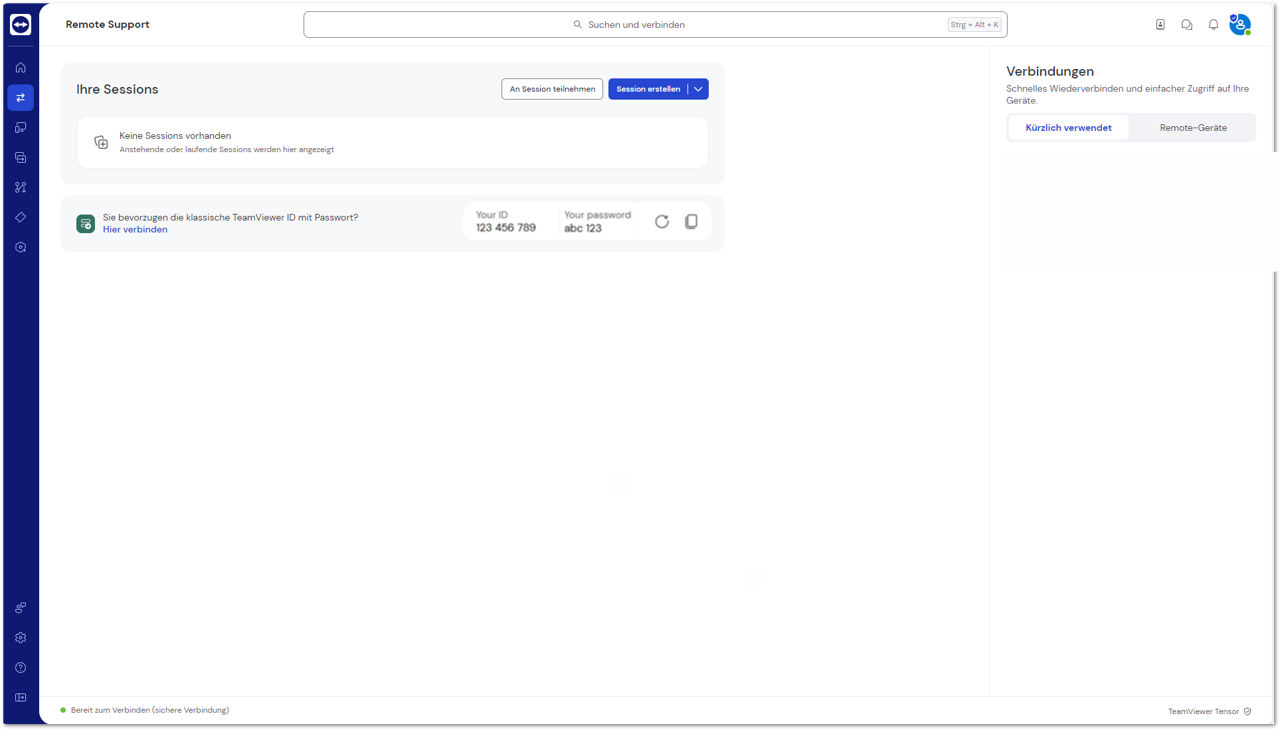Open the monitor device sidebar icon
1280x731 pixels.
click(x=20, y=127)
